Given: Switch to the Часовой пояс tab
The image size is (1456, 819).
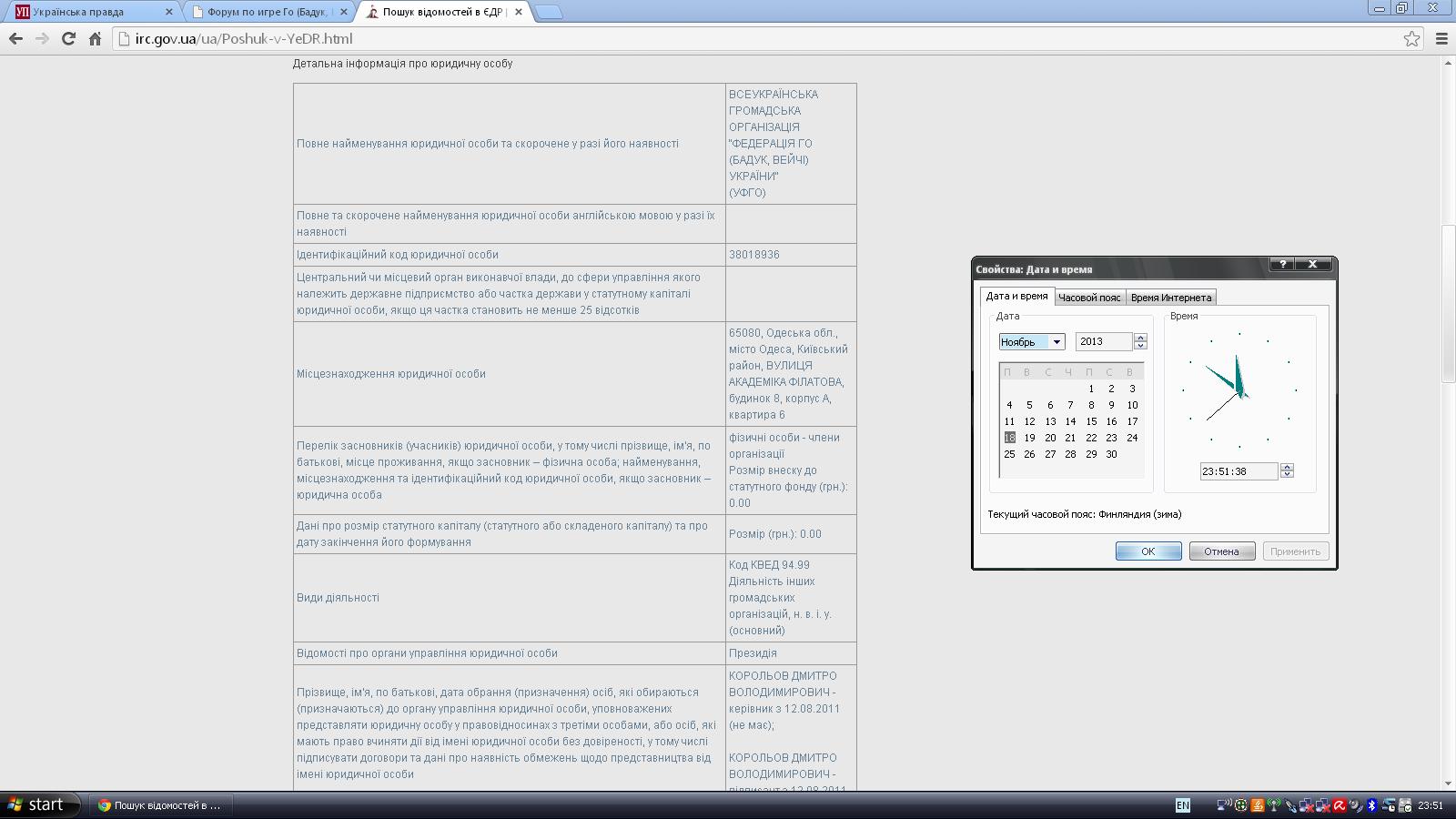Looking at the screenshot, I should (1089, 298).
